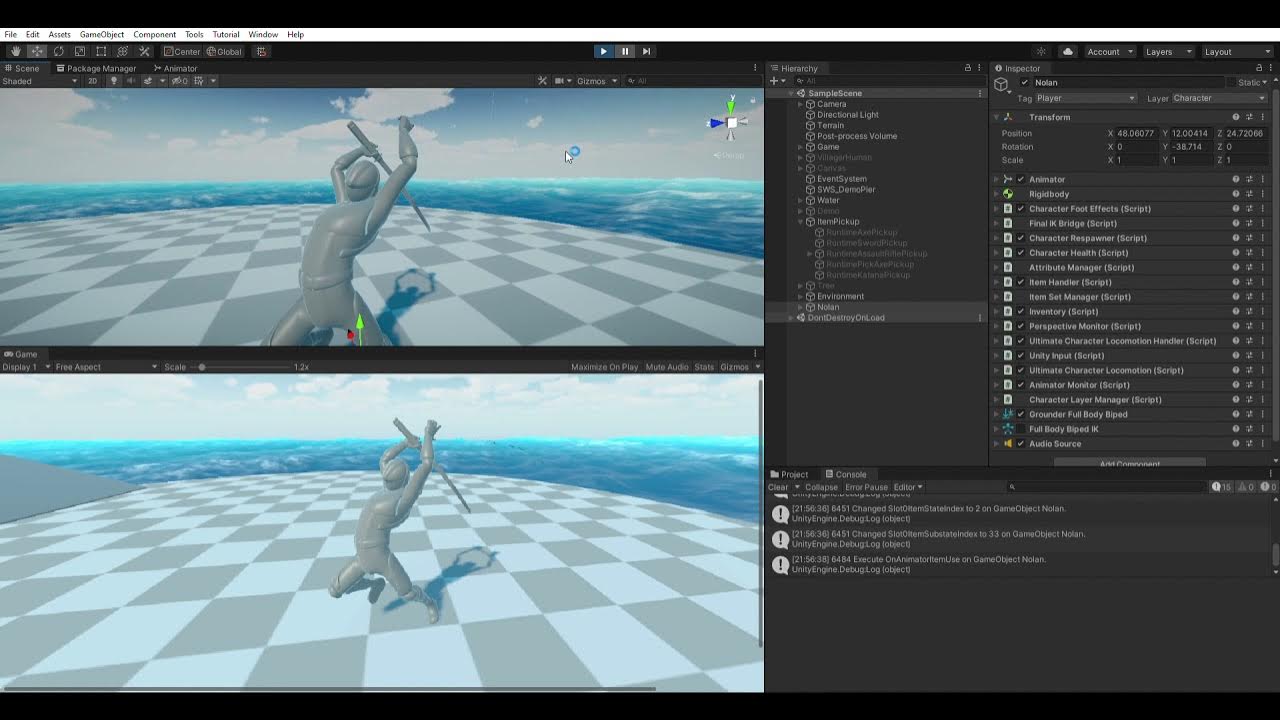Switch to the Animator tab

(175, 68)
